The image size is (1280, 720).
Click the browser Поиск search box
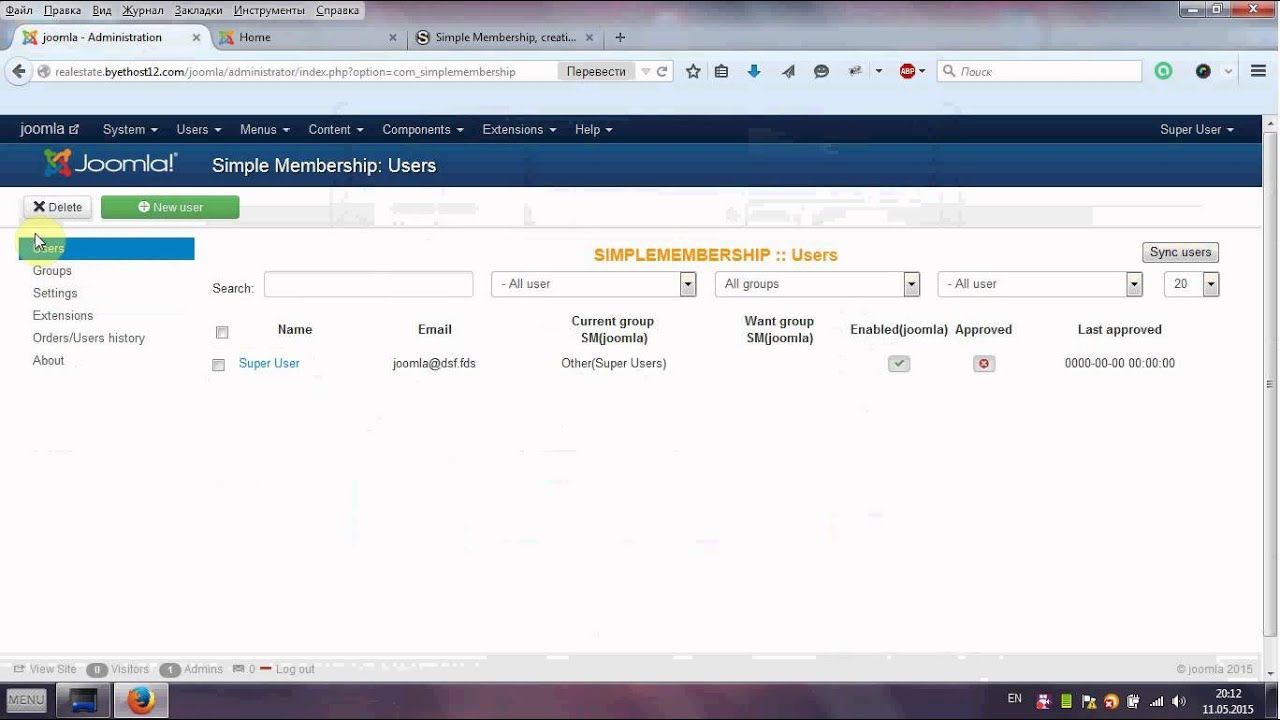click(1040, 71)
